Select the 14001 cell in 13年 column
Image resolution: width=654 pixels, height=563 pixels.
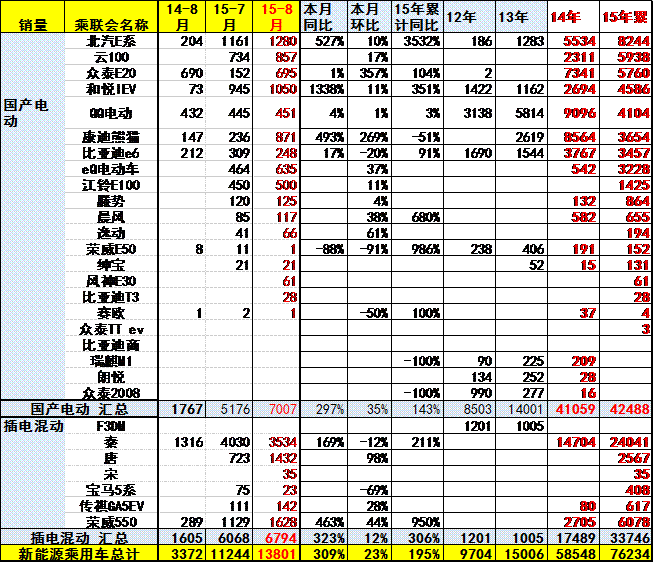coord(520,409)
